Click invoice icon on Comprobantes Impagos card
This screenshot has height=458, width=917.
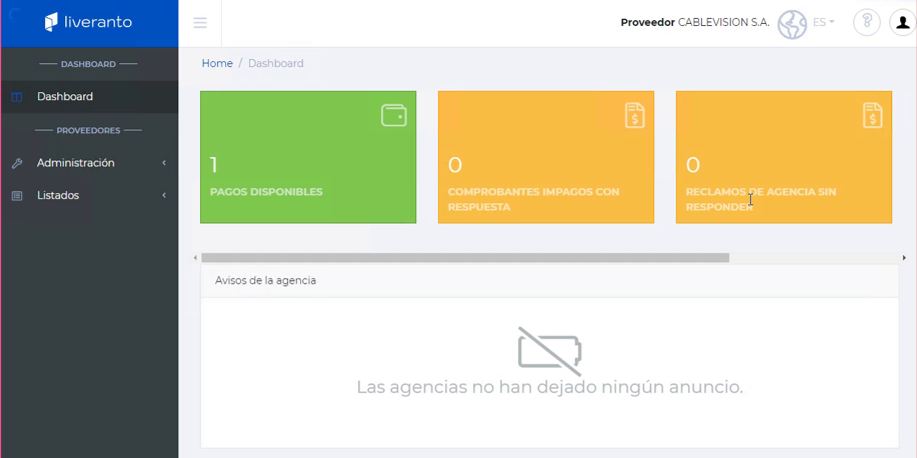(x=635, y=115)
